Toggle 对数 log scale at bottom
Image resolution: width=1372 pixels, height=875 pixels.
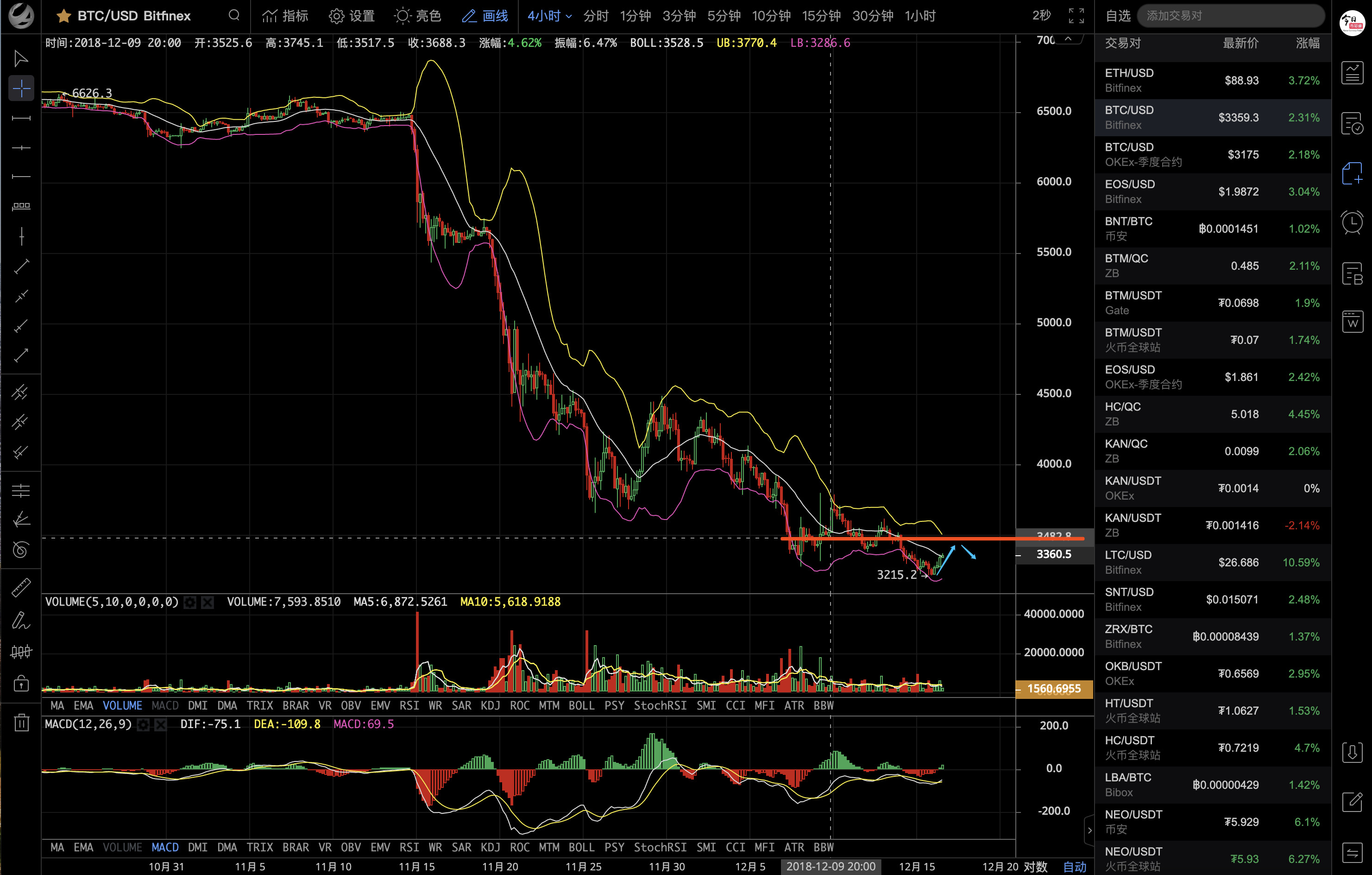tap(1035, 867)
